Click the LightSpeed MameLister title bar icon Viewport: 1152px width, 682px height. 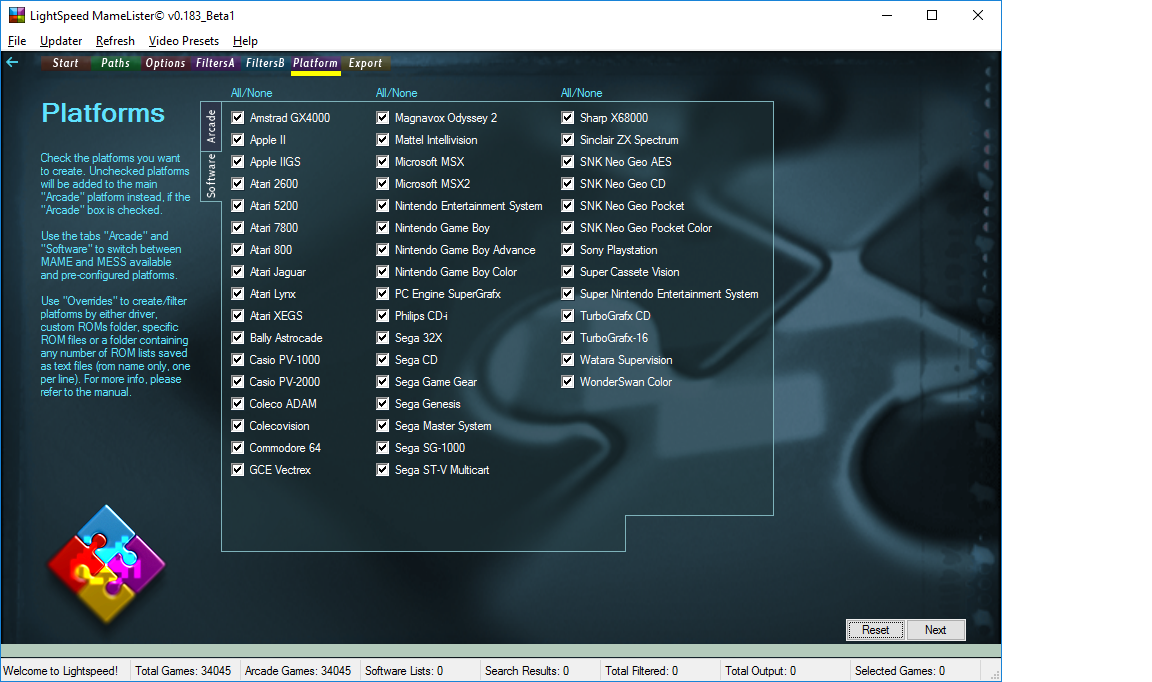click(16, 15)
